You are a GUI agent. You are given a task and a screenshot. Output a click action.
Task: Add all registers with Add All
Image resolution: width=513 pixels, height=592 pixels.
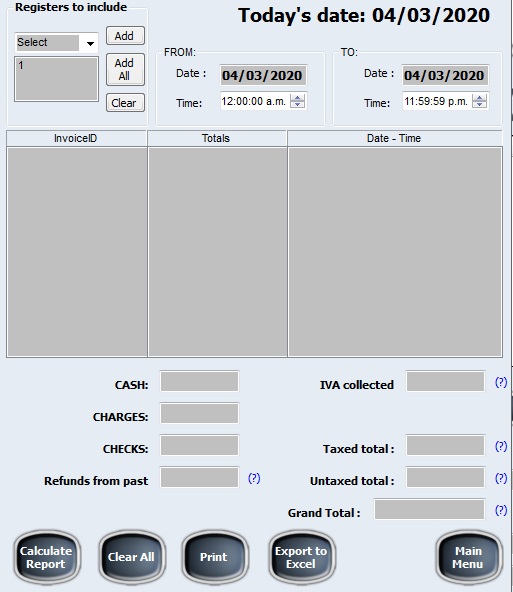(x=125, y=69)
